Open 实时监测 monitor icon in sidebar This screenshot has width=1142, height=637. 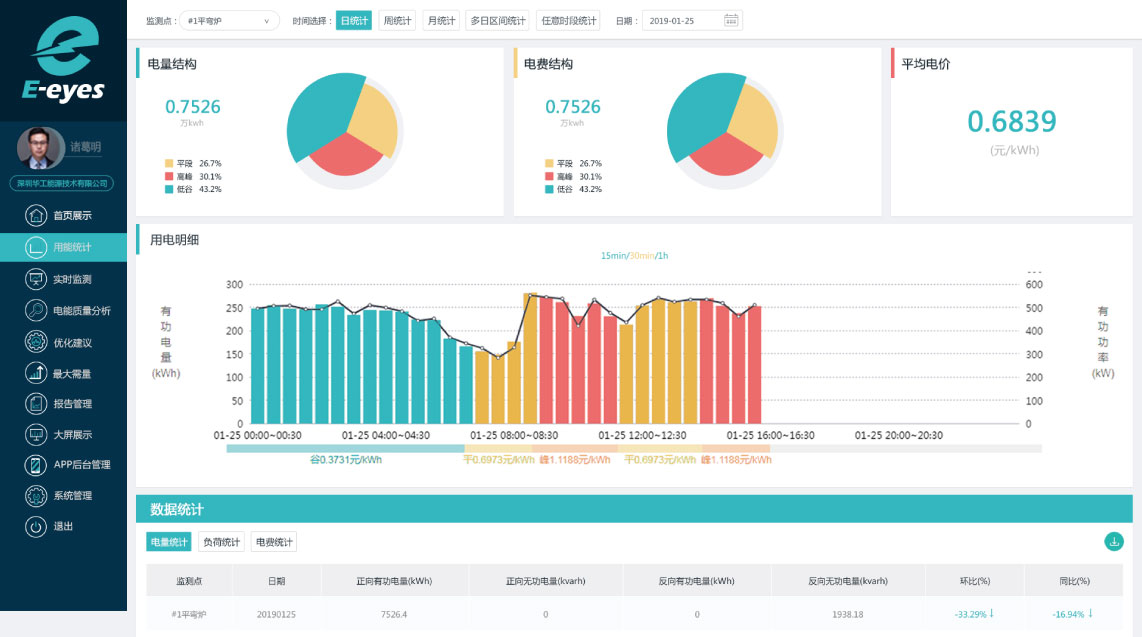(x=36, y=279)
